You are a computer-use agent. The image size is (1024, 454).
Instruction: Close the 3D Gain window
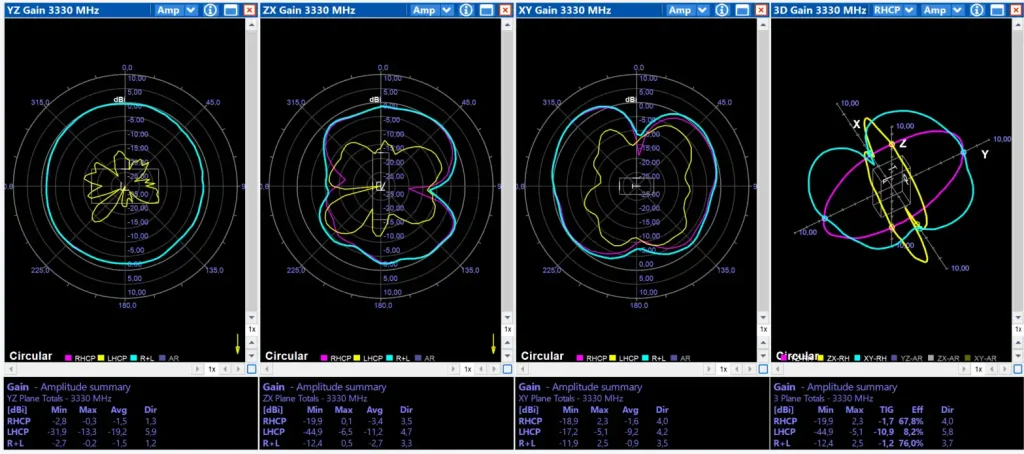click(x=1016, y=10)
